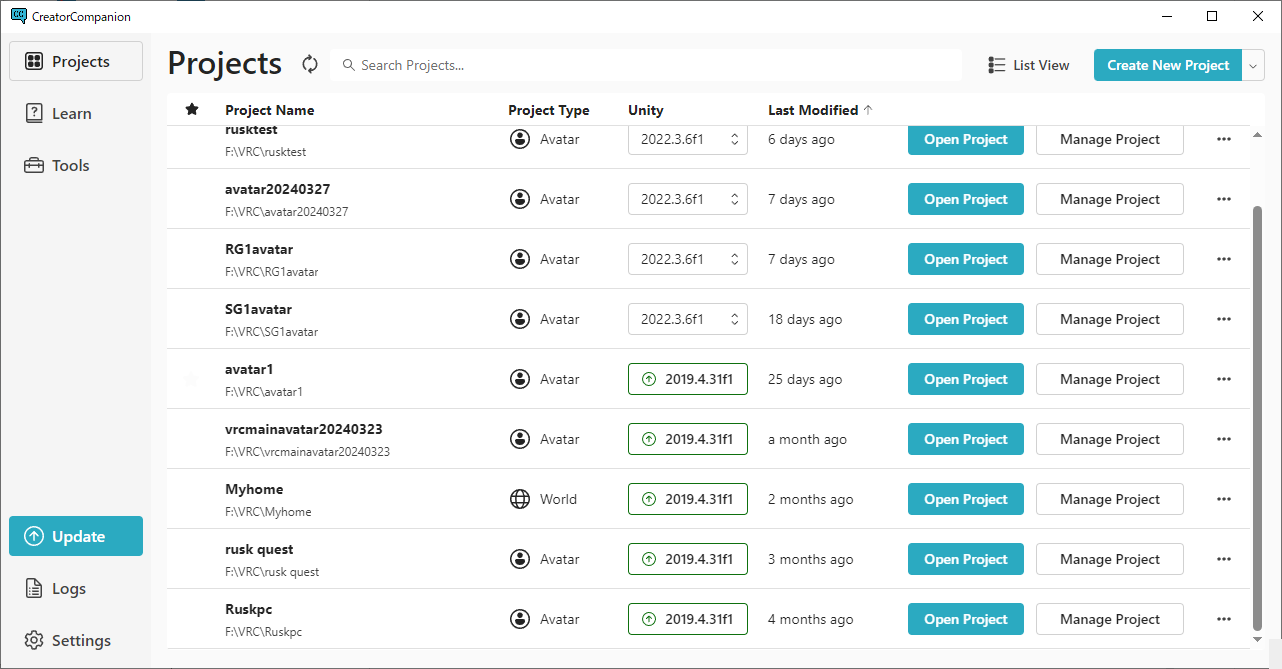The width and height of the screenshot is (1282, 669).
Task: Manage Project for avatar1
Action: [x=1110, y=379]
